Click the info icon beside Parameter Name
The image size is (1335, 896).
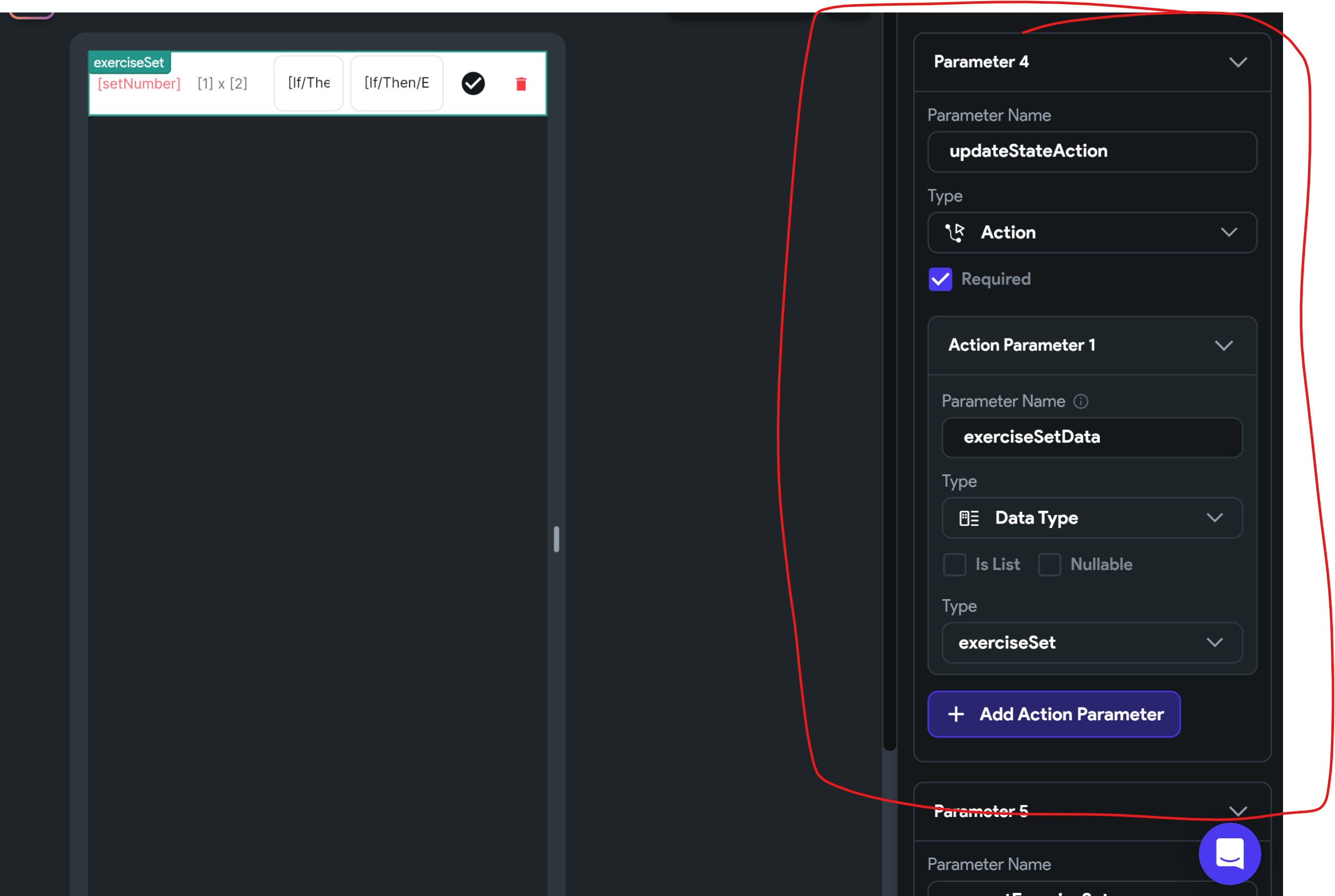[1080, 401]
